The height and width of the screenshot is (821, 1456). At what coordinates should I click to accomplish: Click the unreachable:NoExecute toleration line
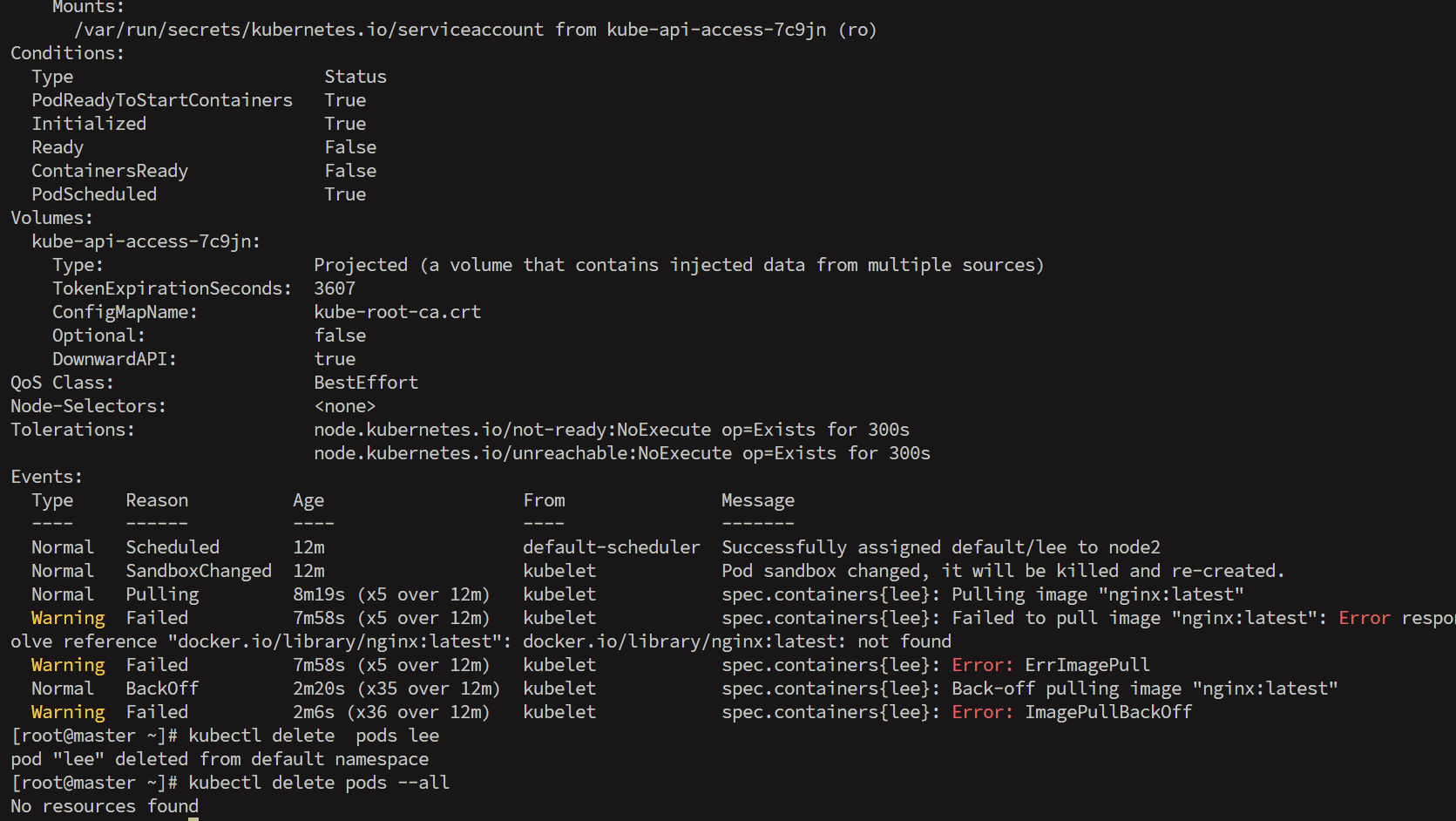click(622, 453)
